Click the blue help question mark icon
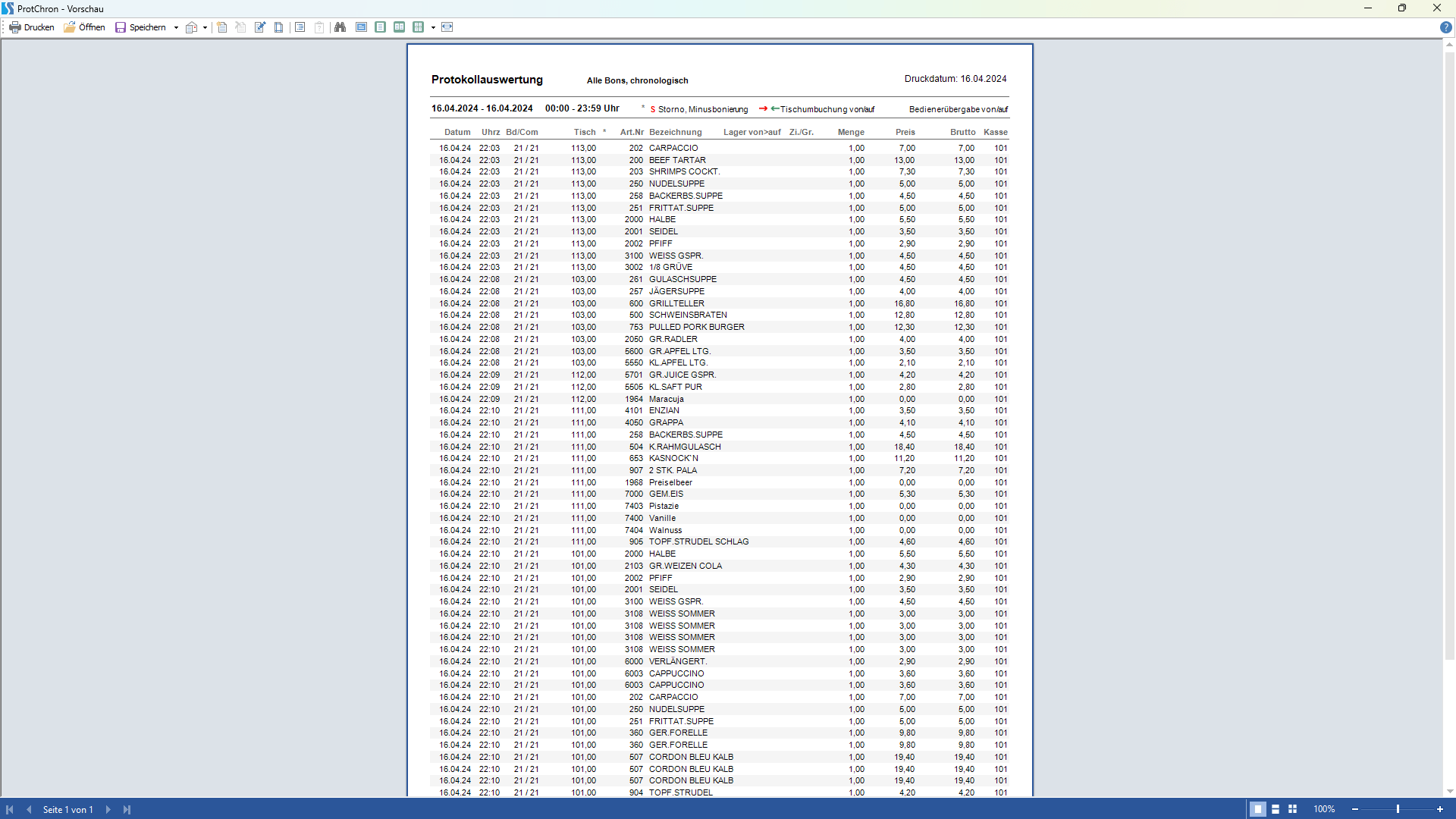 (x=1445, y=27)
